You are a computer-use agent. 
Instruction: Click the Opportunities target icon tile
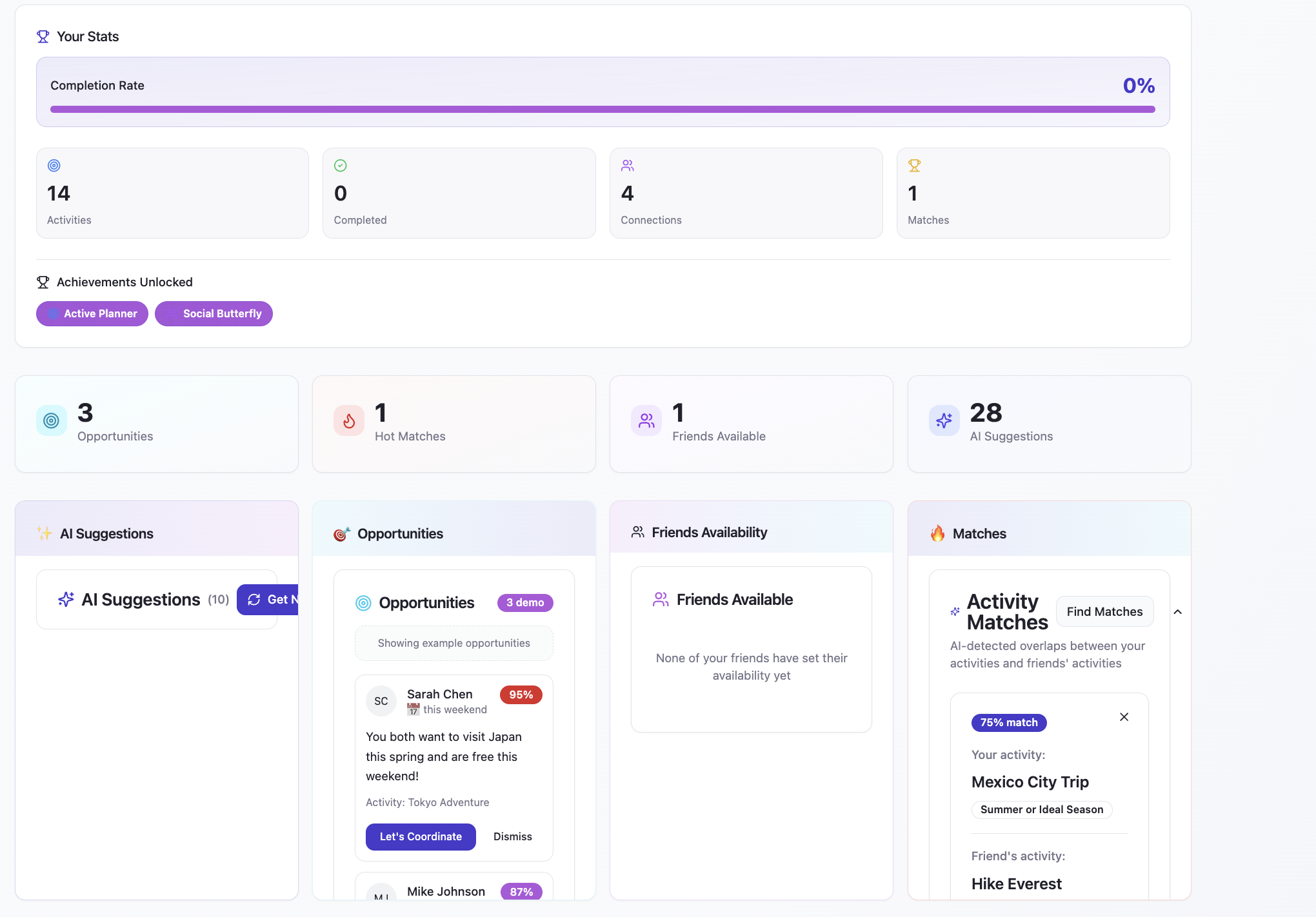(x=52, y=421)
